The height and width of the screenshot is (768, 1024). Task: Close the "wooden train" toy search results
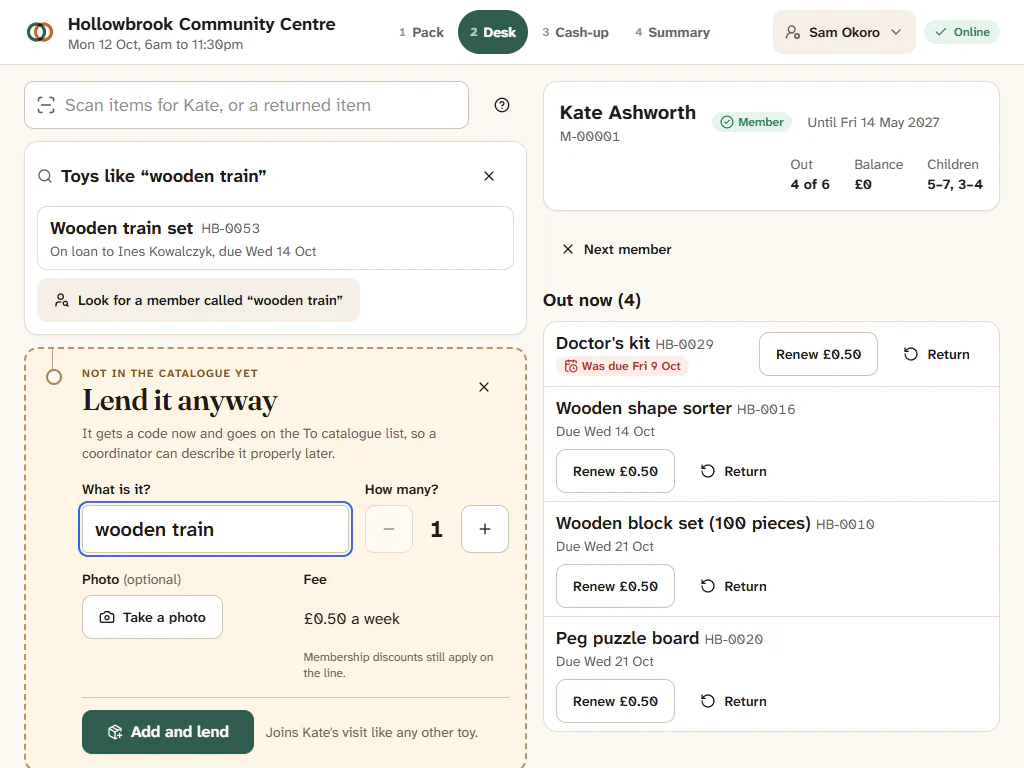tap(488, 176)
